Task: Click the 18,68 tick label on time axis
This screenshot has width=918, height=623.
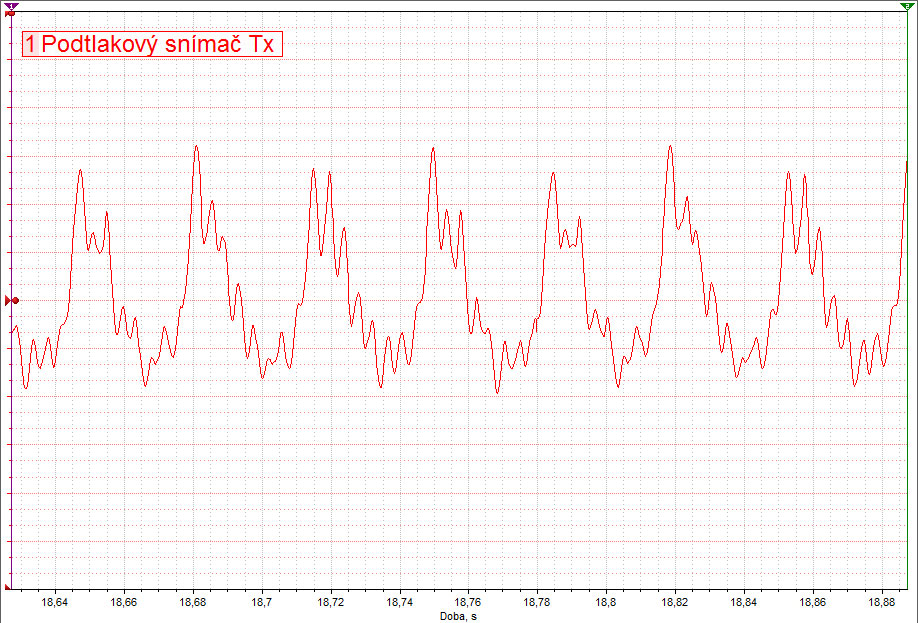Action: point(192,603)
